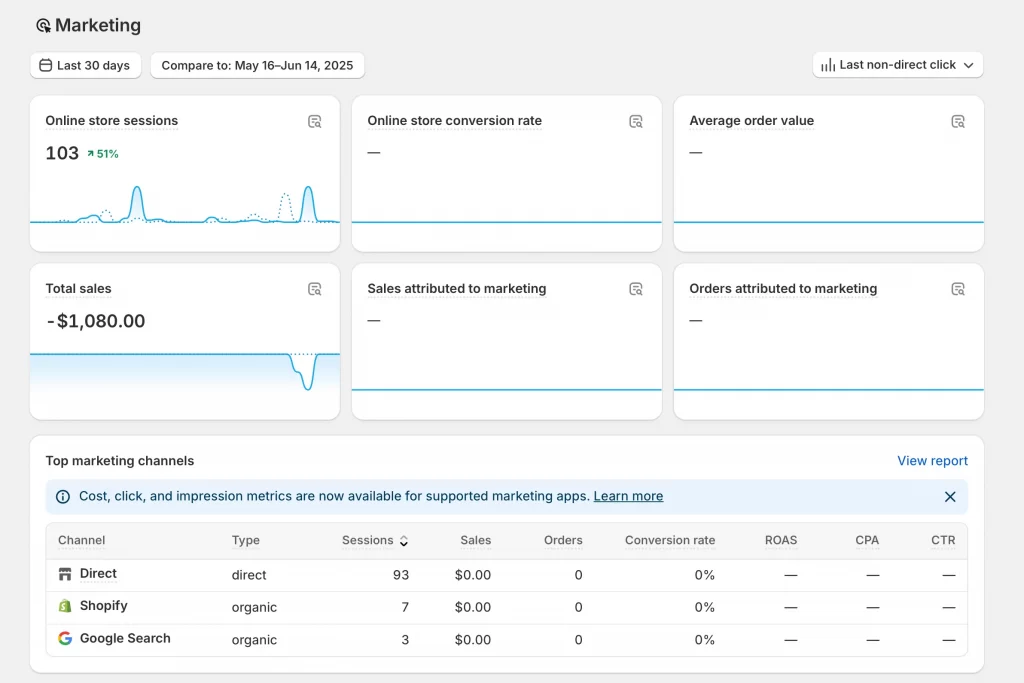Screen dimensions: 1024x683
Task: Click the Orders attributed to marketing title
Action: point(783,289)
